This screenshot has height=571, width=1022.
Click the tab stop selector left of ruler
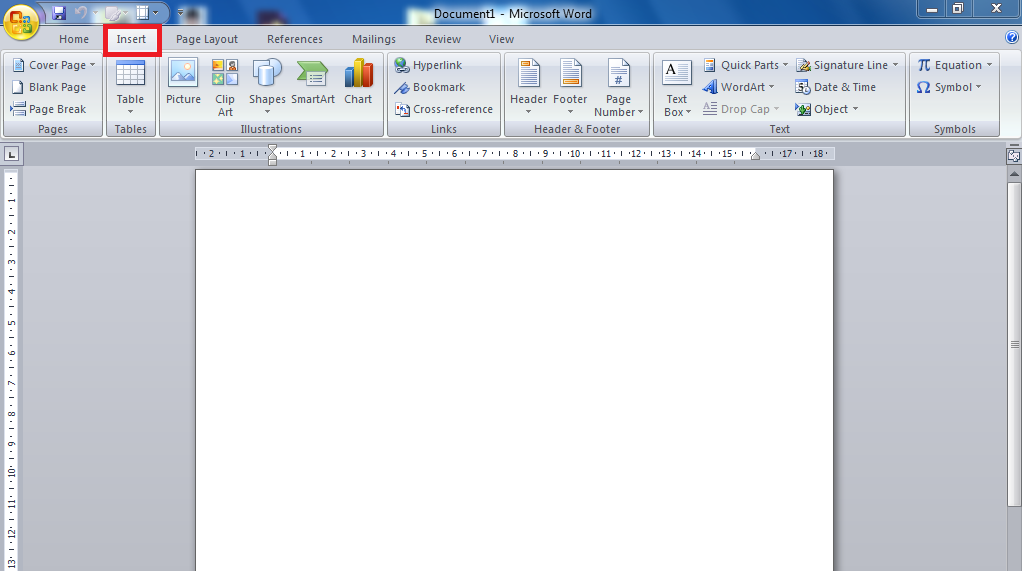pos(12,154)
